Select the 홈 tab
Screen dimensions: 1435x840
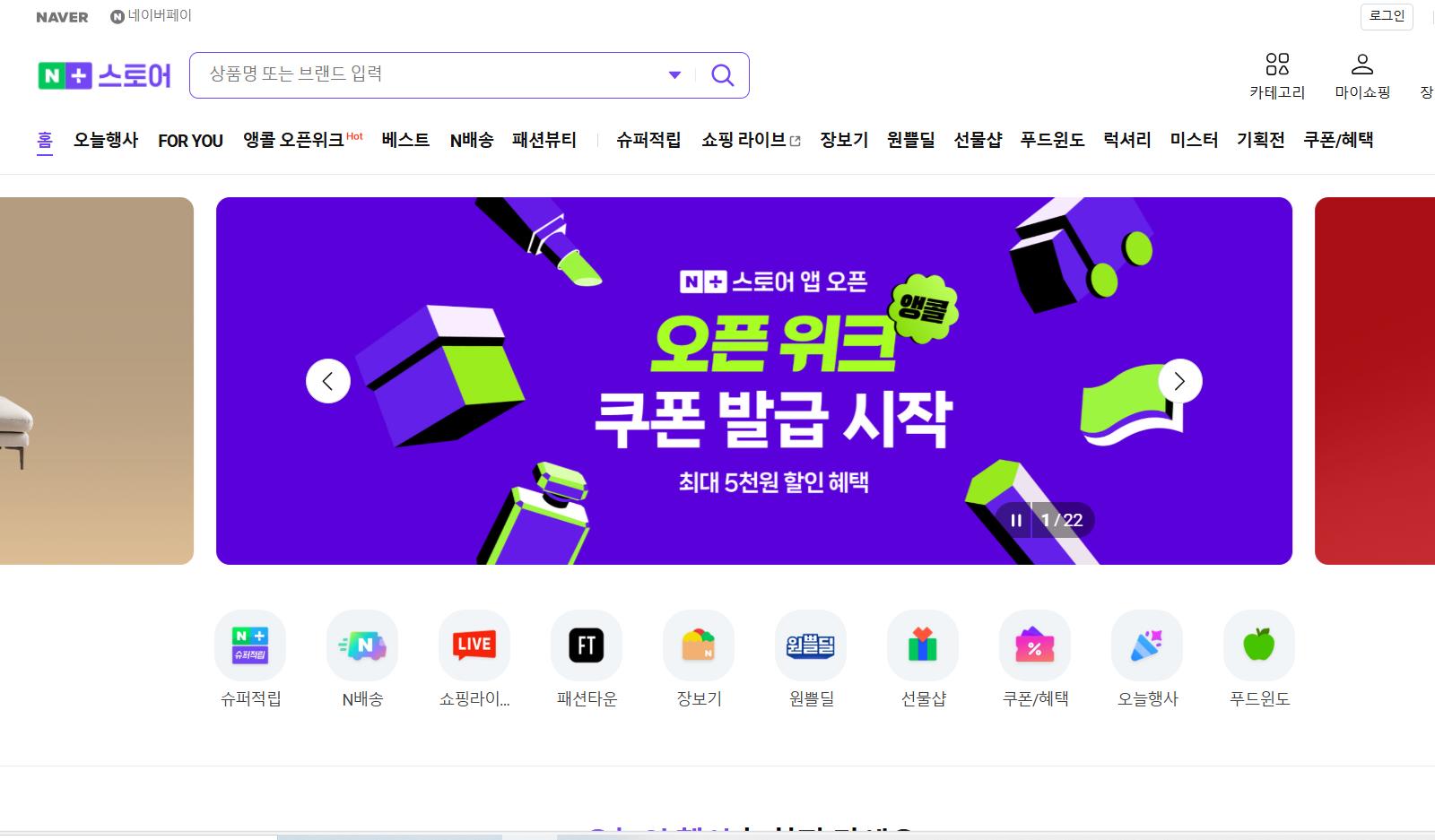45,141
